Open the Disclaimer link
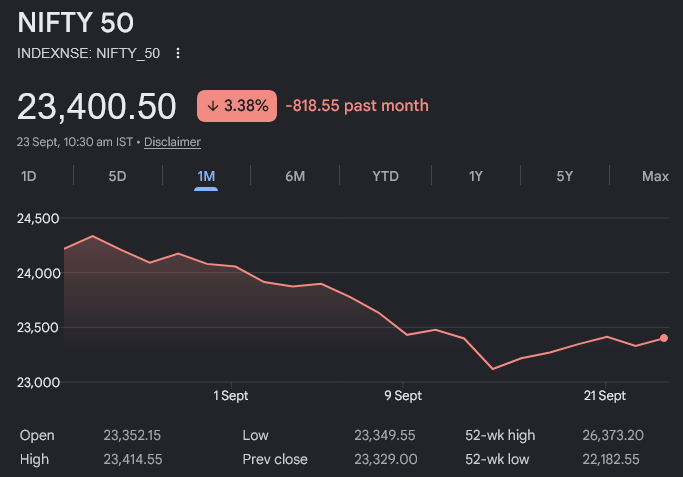683x477 pixels. pos(172,142)
